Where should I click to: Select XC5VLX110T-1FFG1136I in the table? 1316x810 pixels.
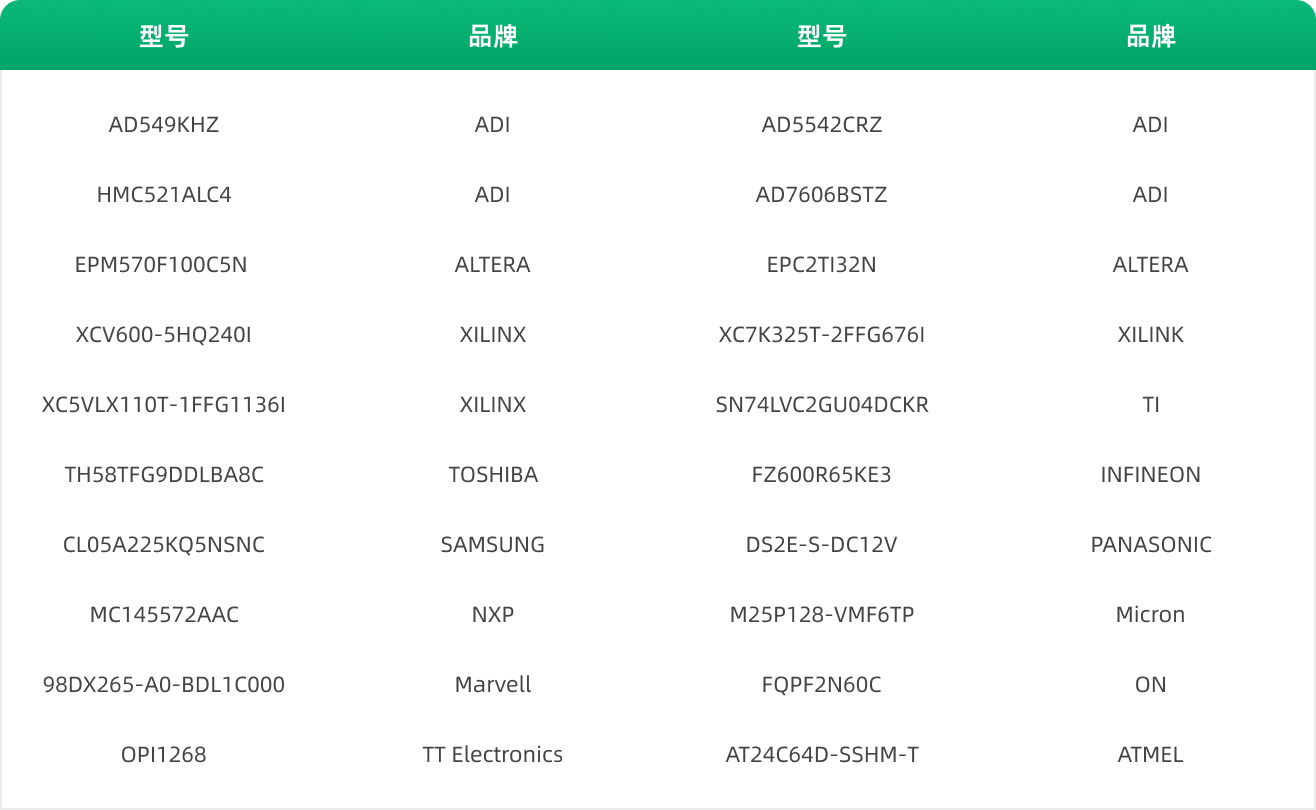[x=164, y=405]
